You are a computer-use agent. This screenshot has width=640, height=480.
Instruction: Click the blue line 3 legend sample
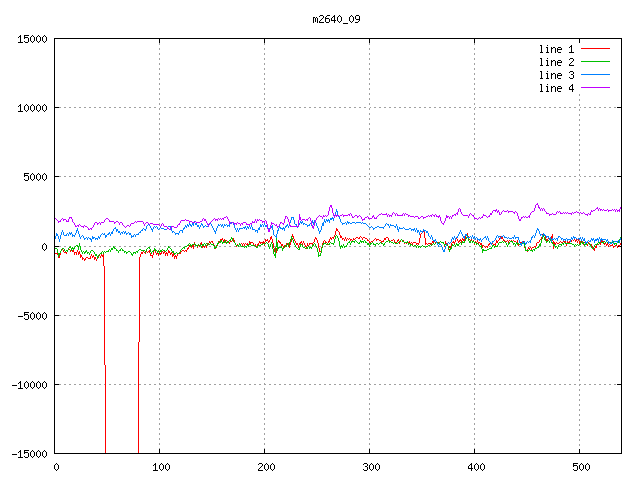pyautogui.click(x=595, y=75)
